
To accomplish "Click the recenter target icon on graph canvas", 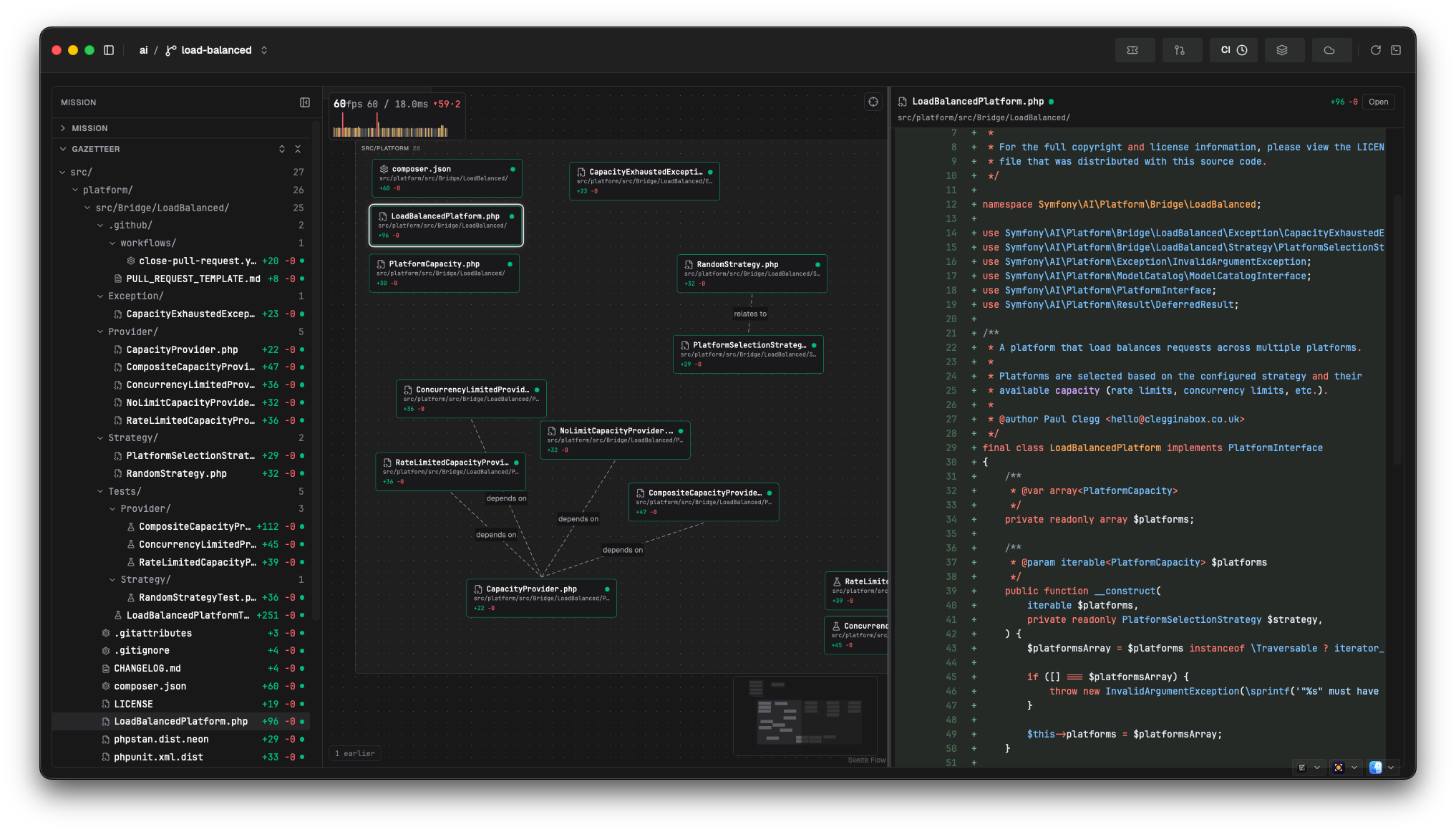I will [873, 102].
